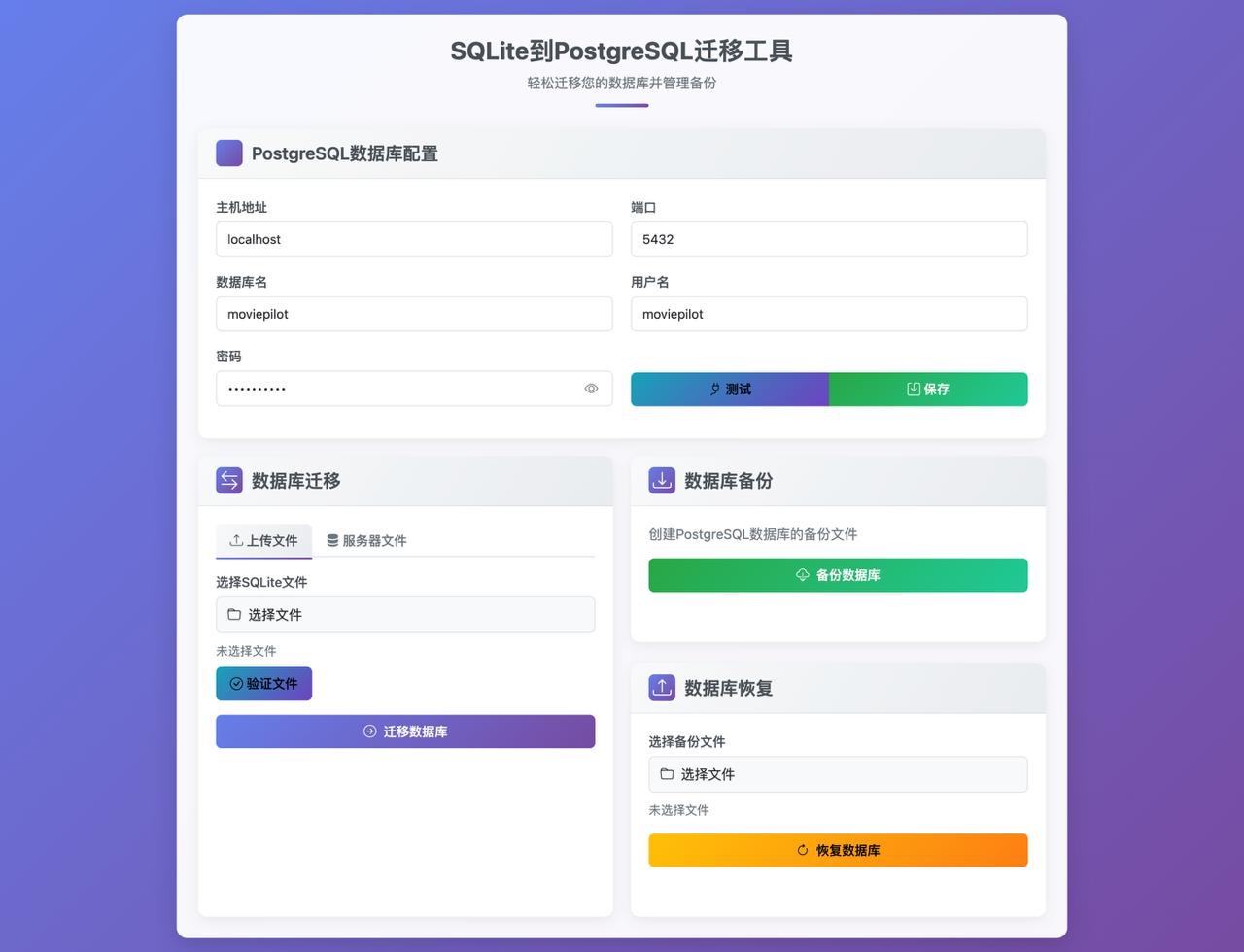This screenshot has height=952, width=1244.
Task: Click the PostgreSQL数据库配置 heading
Action: coord(345,153)
